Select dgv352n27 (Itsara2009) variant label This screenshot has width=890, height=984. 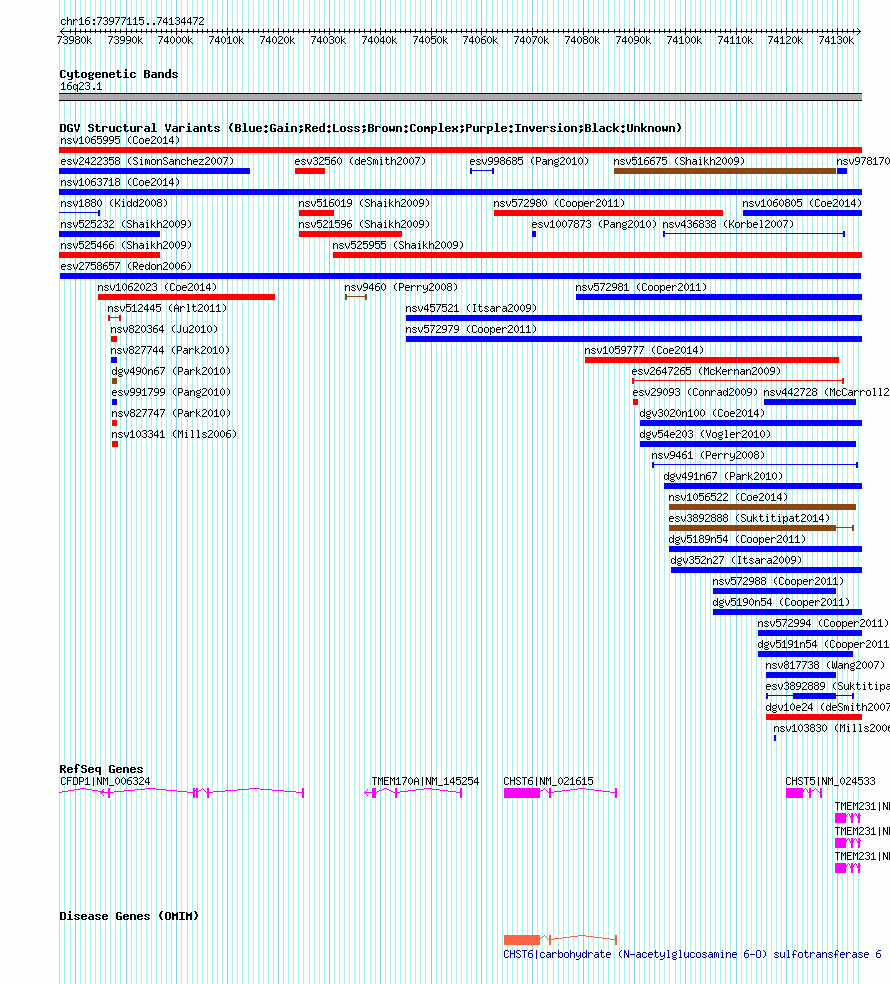736,560
